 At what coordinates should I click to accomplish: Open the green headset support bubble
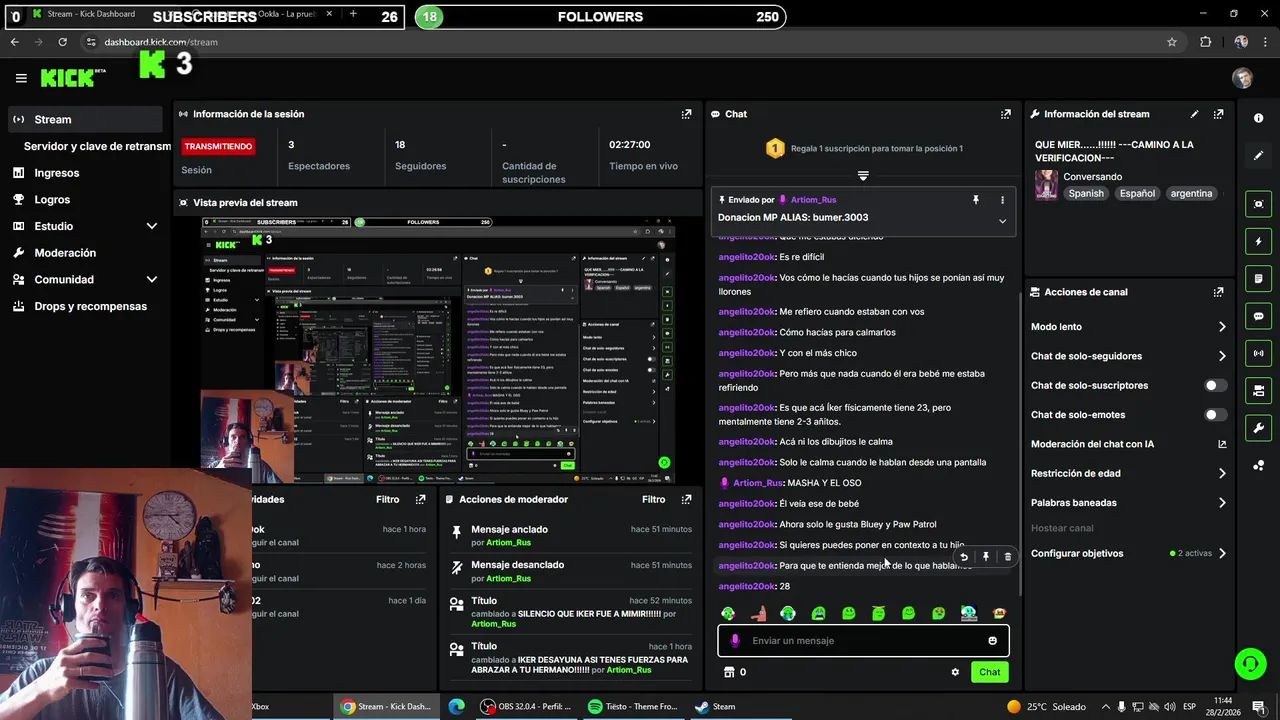point(1250,663)
